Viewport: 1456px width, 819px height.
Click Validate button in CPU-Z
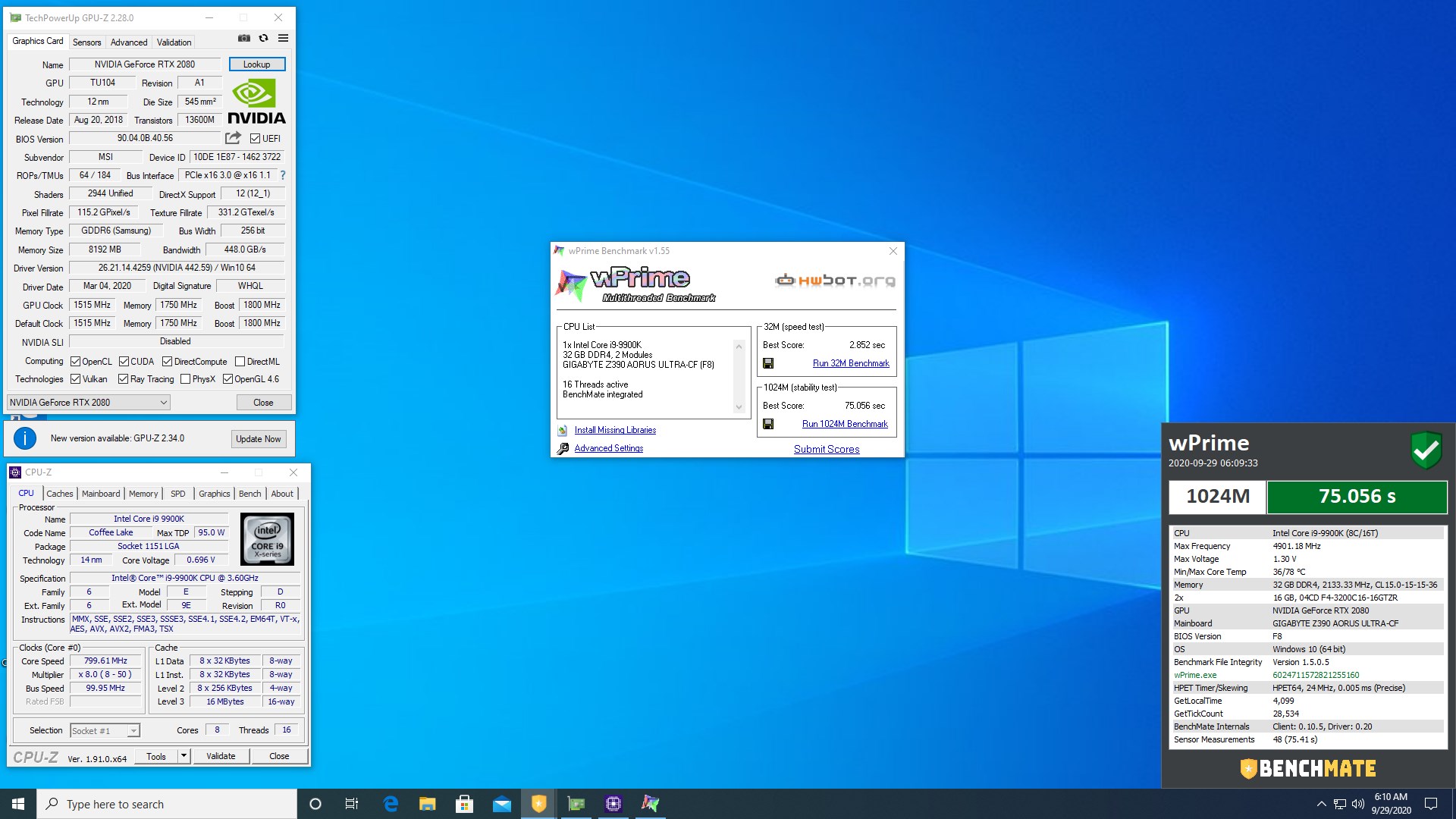221,756
